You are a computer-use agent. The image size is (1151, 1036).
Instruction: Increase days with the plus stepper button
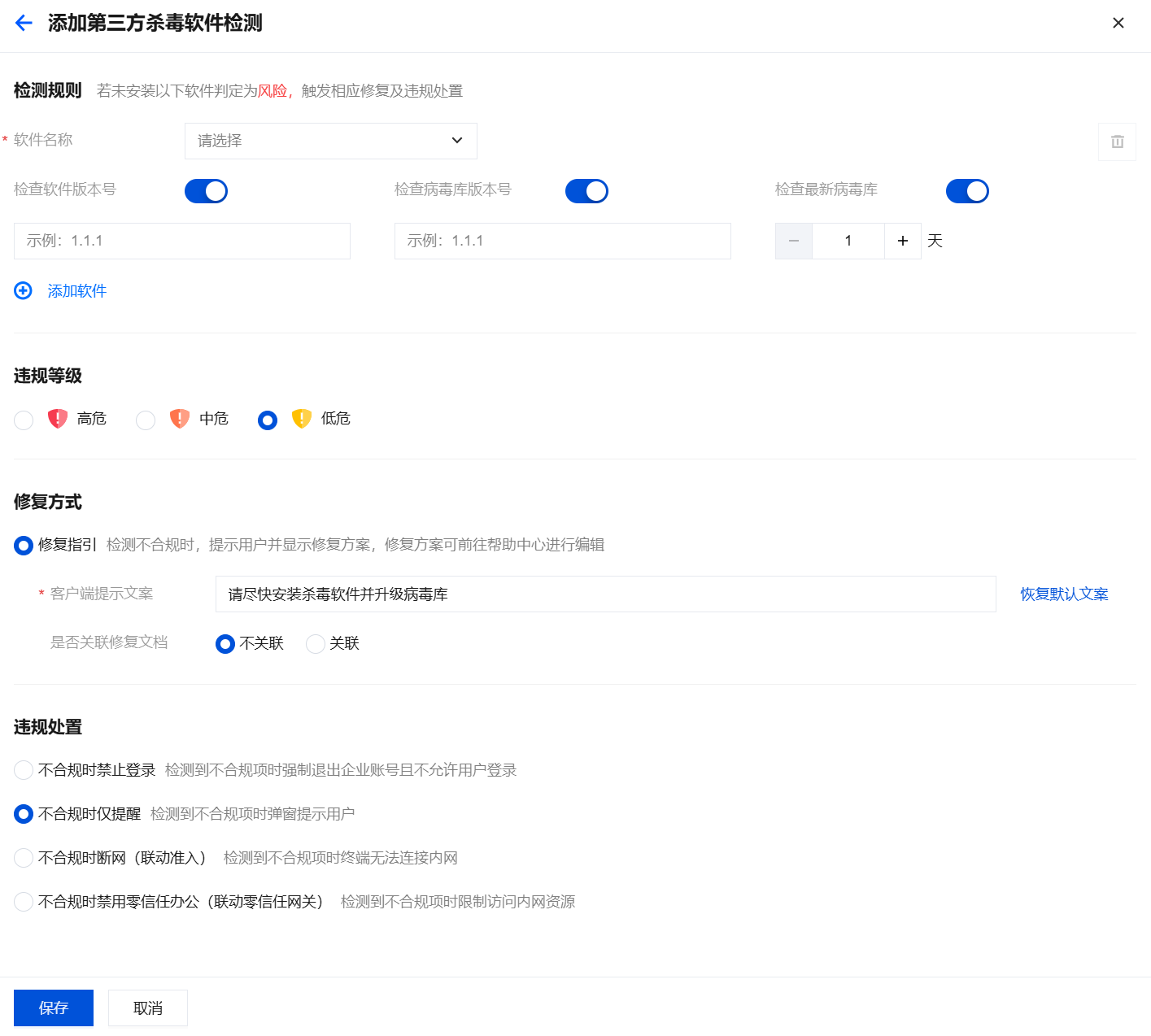903,241
